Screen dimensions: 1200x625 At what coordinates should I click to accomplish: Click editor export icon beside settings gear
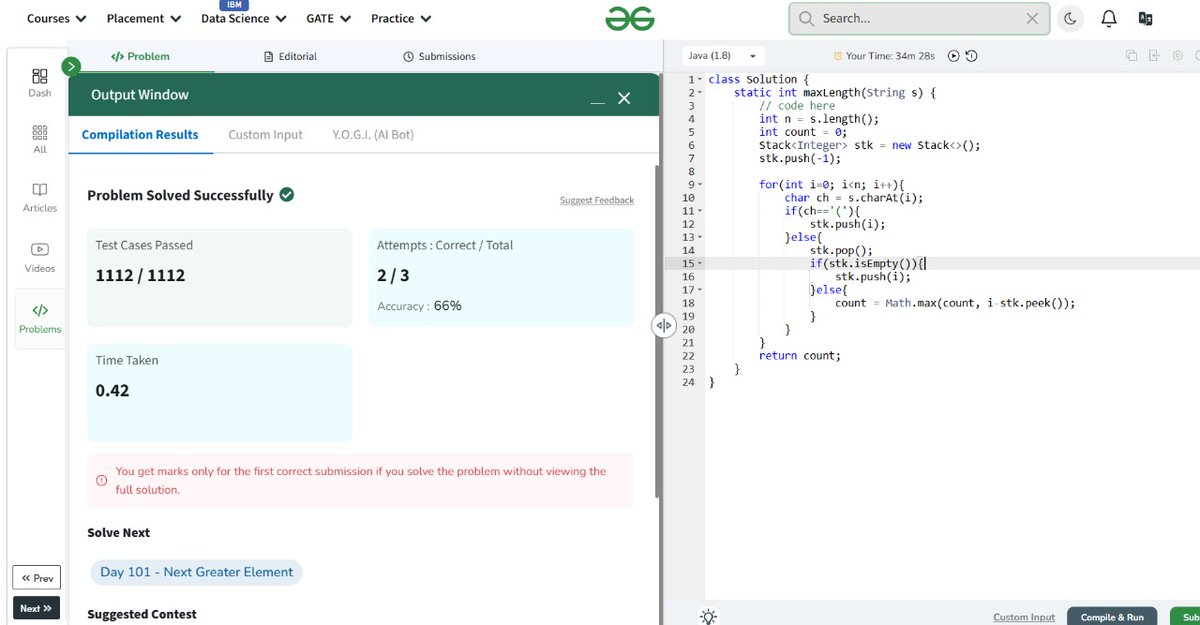coord(1154,56)
